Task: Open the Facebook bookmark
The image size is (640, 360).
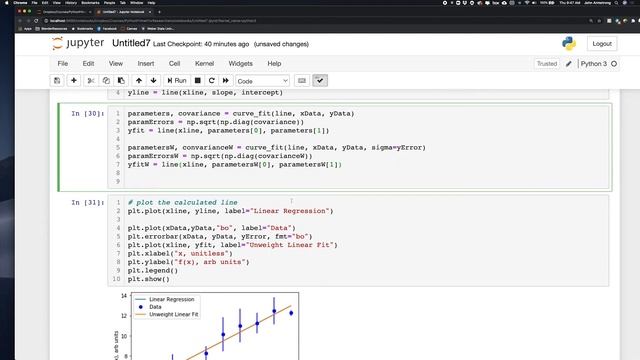Action: [107, 29]
